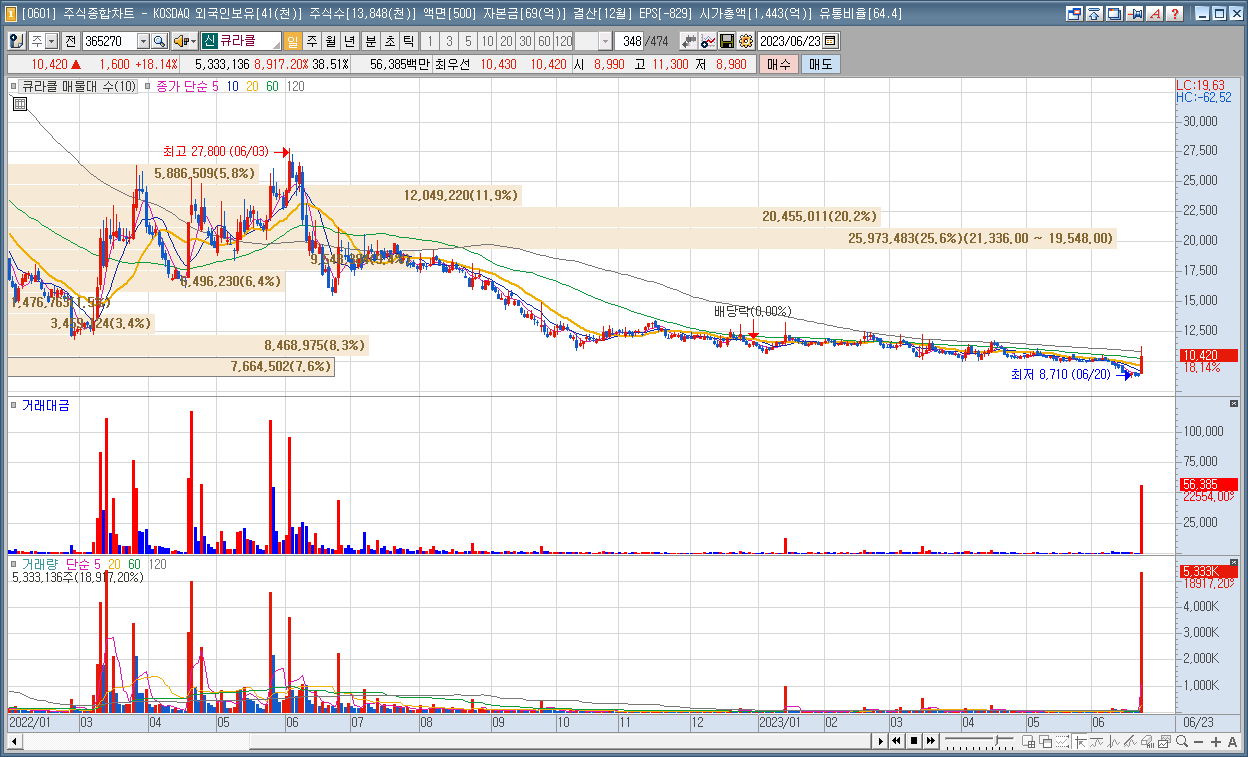Click the chart overlay windows icon
1248x757 pixels.
tap(1045, 741)
